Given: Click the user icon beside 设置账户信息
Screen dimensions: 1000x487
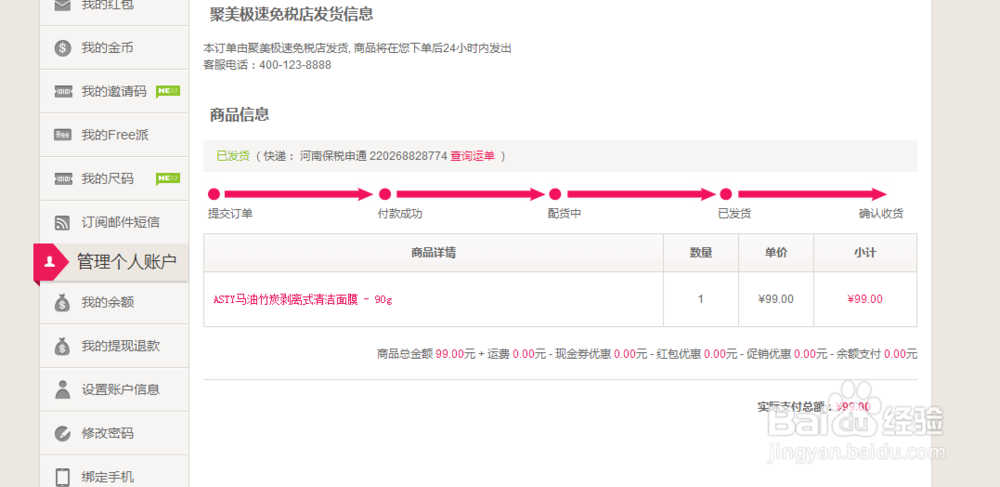Looking at the screenshot, I should tap(62, 389).
